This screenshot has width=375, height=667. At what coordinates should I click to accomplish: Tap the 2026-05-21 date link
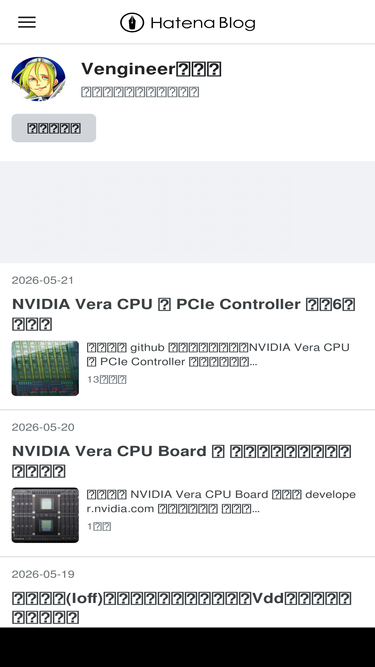[43, 280]
